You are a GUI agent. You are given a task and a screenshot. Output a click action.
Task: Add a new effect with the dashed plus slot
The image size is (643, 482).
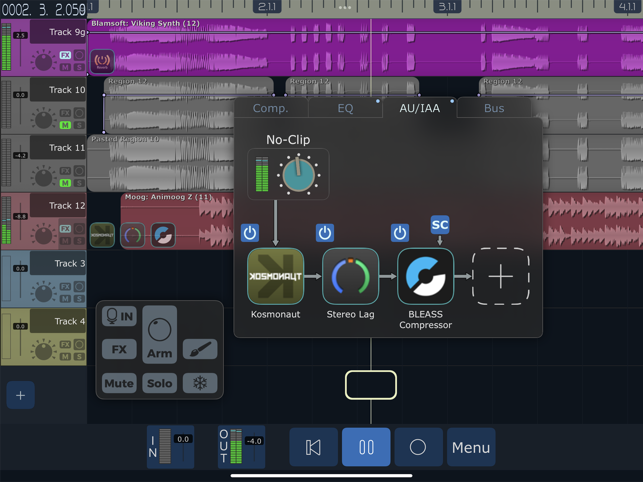click(501, 276)
